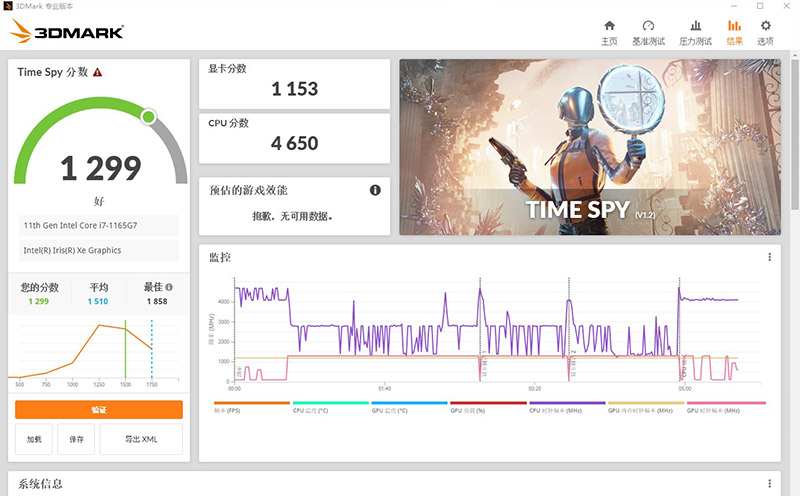Click the main score 1 299
Screen dimensions: 800x496
pos(101,168)
